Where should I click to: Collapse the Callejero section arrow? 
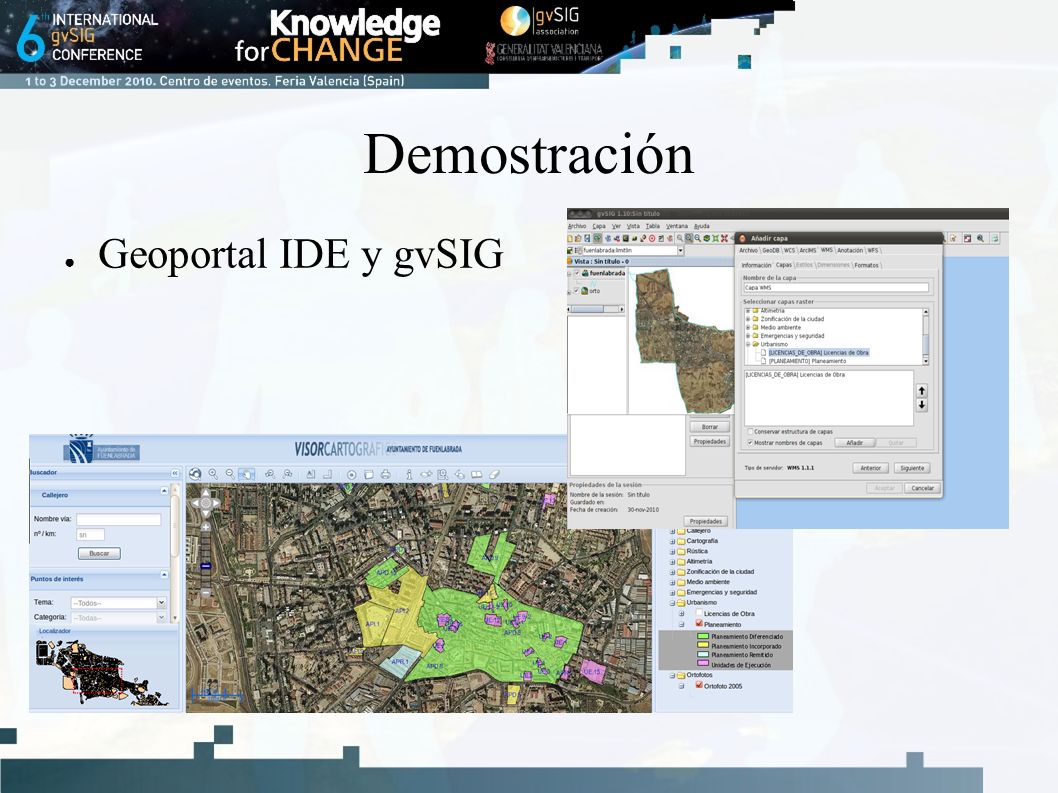click(164, 491)
